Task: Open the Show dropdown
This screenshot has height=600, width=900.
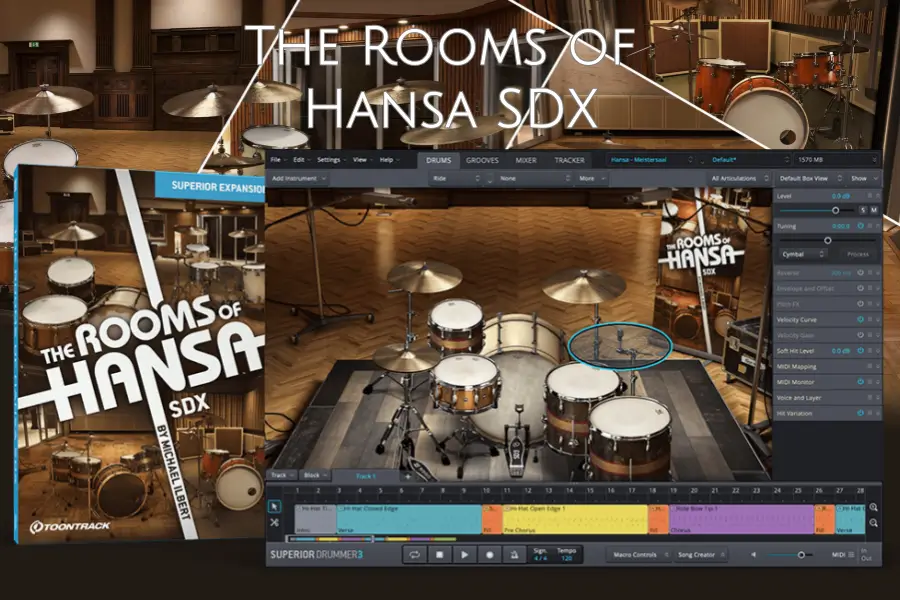Action: coord(864,179)
